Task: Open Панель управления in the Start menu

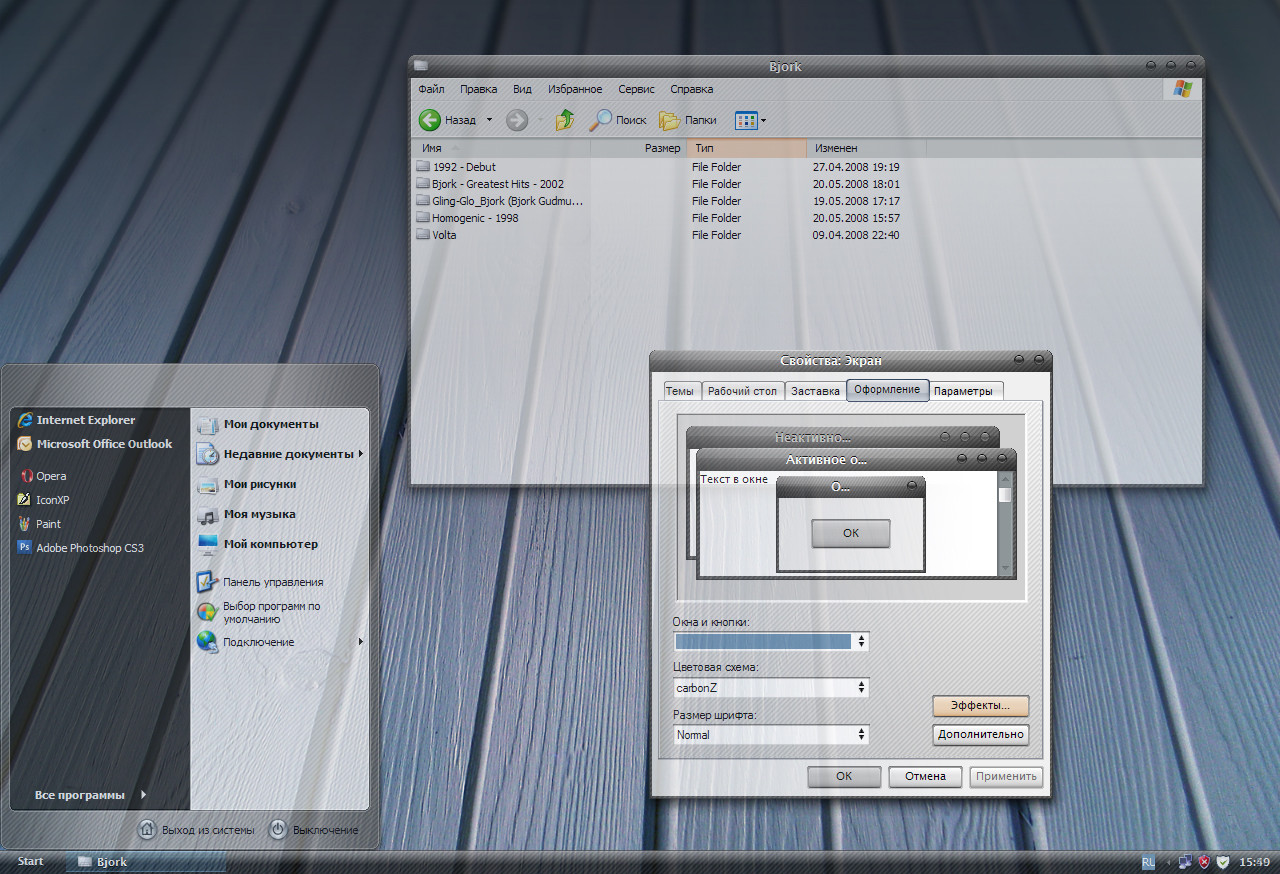Action: coord(272,582)
